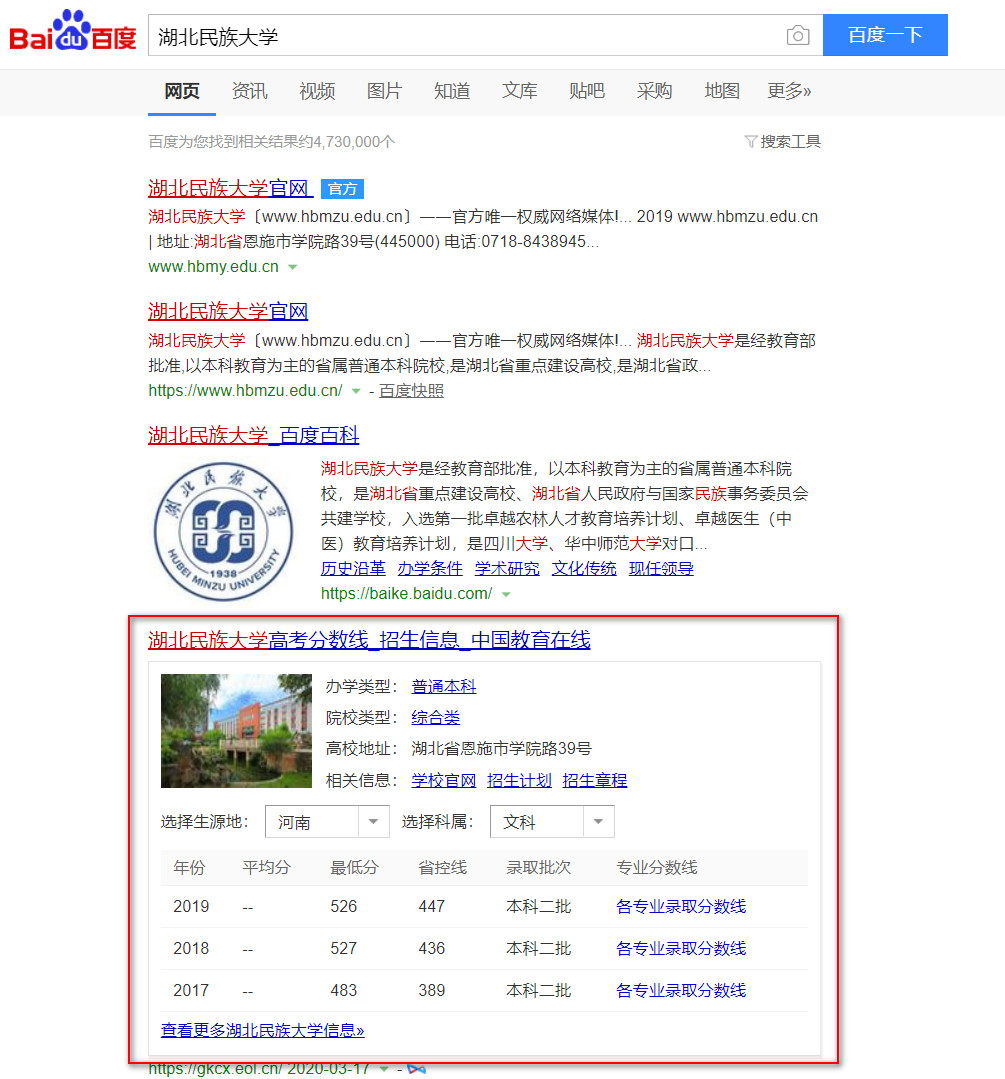
Task: Open the subject category dropdown showing 文科
Action: 552,822
